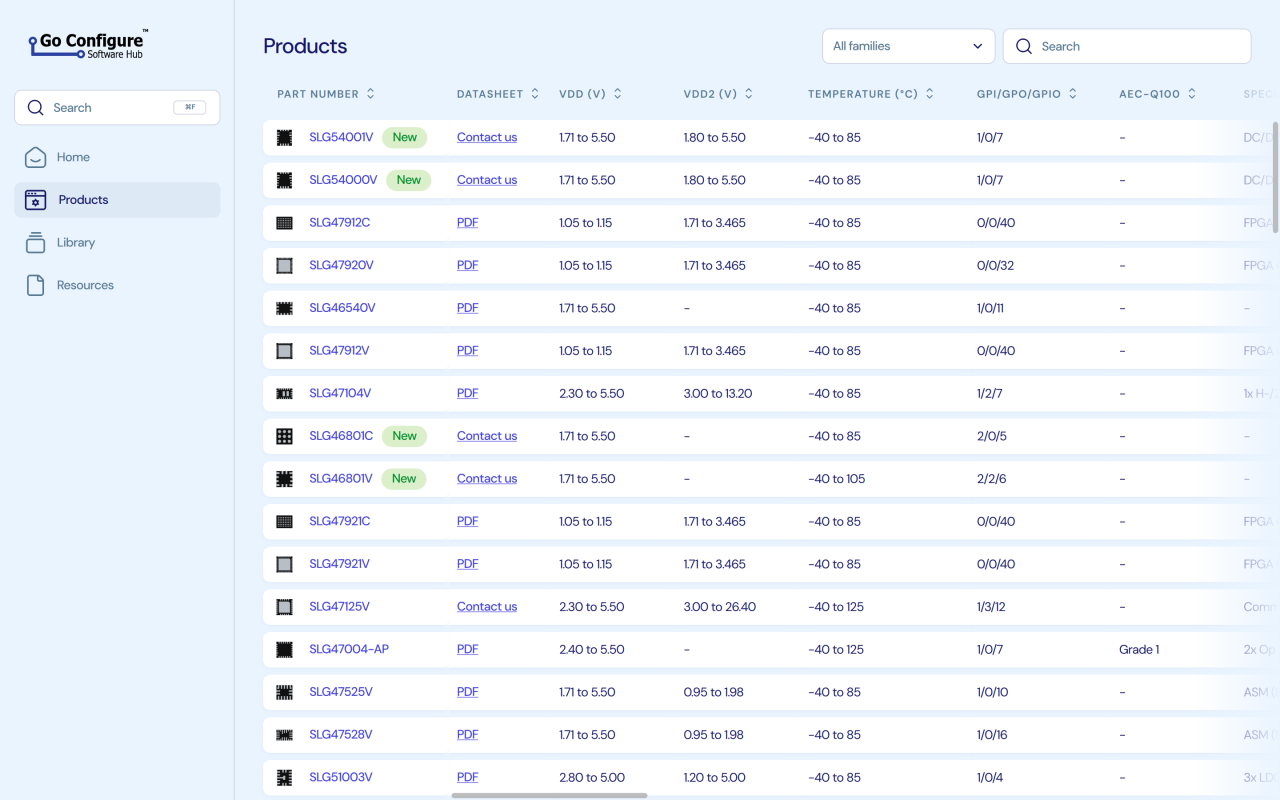This screenshot has height=800, width=1280.
Task: Open Library in the sidebar
Action: click(117, 242)
